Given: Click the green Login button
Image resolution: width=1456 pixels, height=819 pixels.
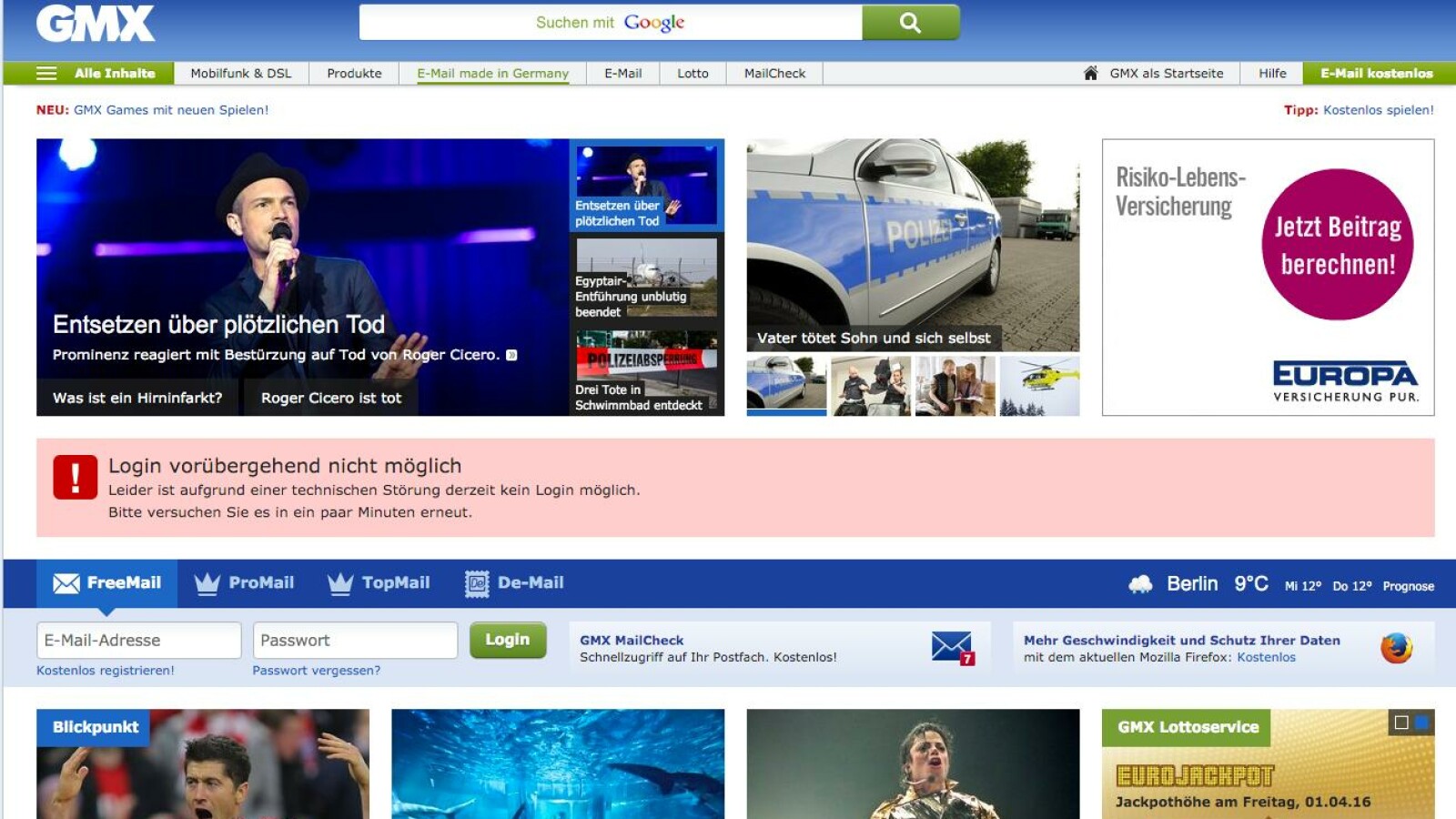Looking at the screenshot, I should pos(508,640).
